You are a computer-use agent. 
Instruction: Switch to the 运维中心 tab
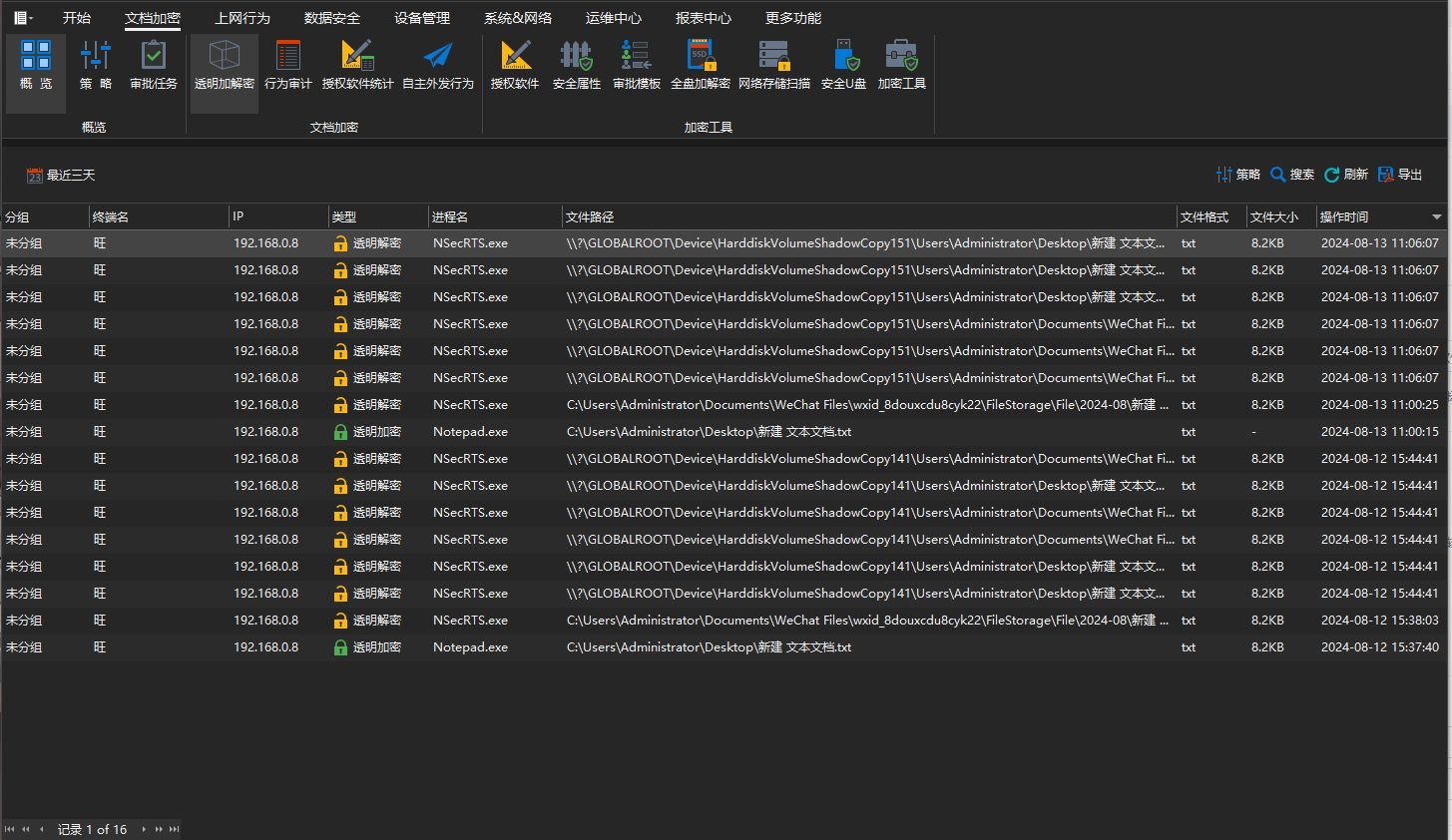click(x=614, y=18)
